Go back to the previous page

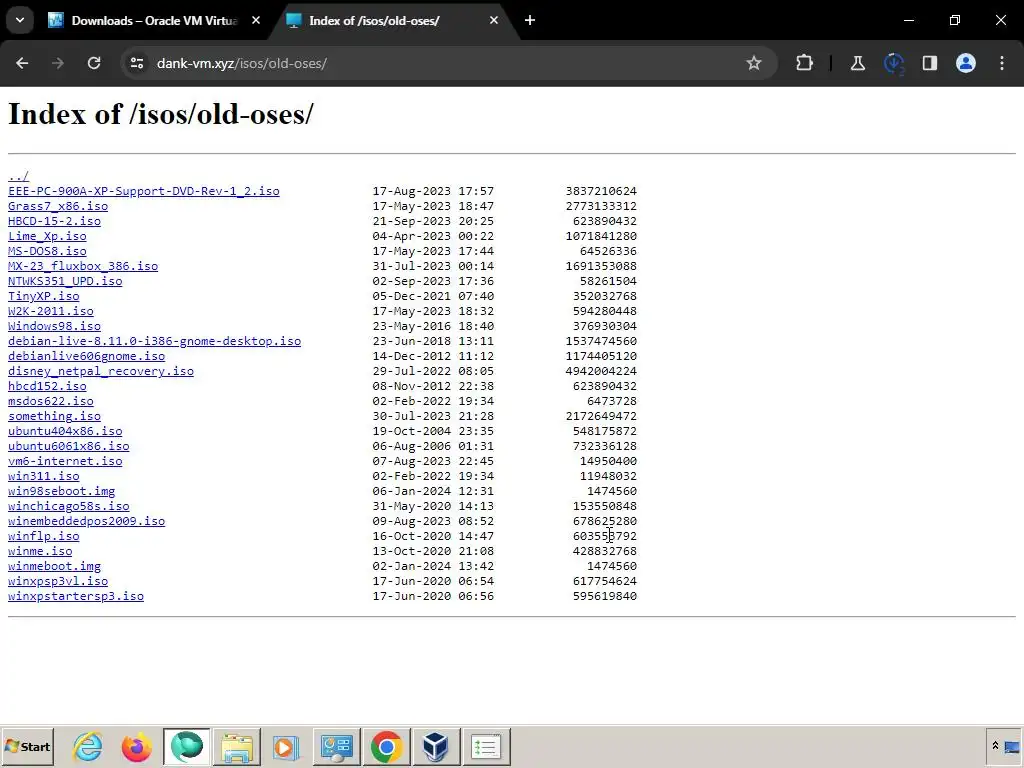click(x=22, y=63)
